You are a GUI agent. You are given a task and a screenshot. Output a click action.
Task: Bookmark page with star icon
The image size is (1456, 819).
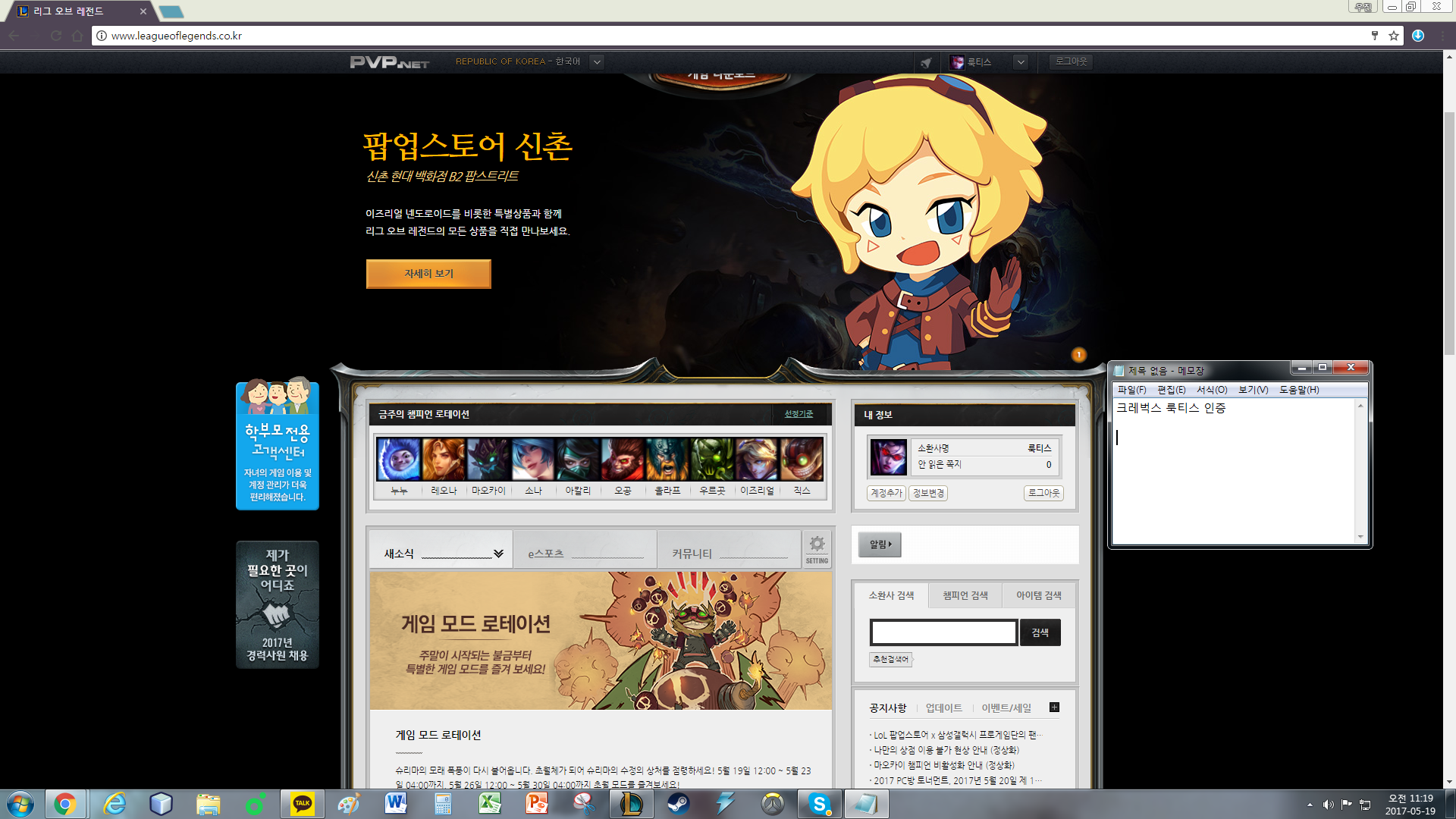click(x=1394, y=36)
